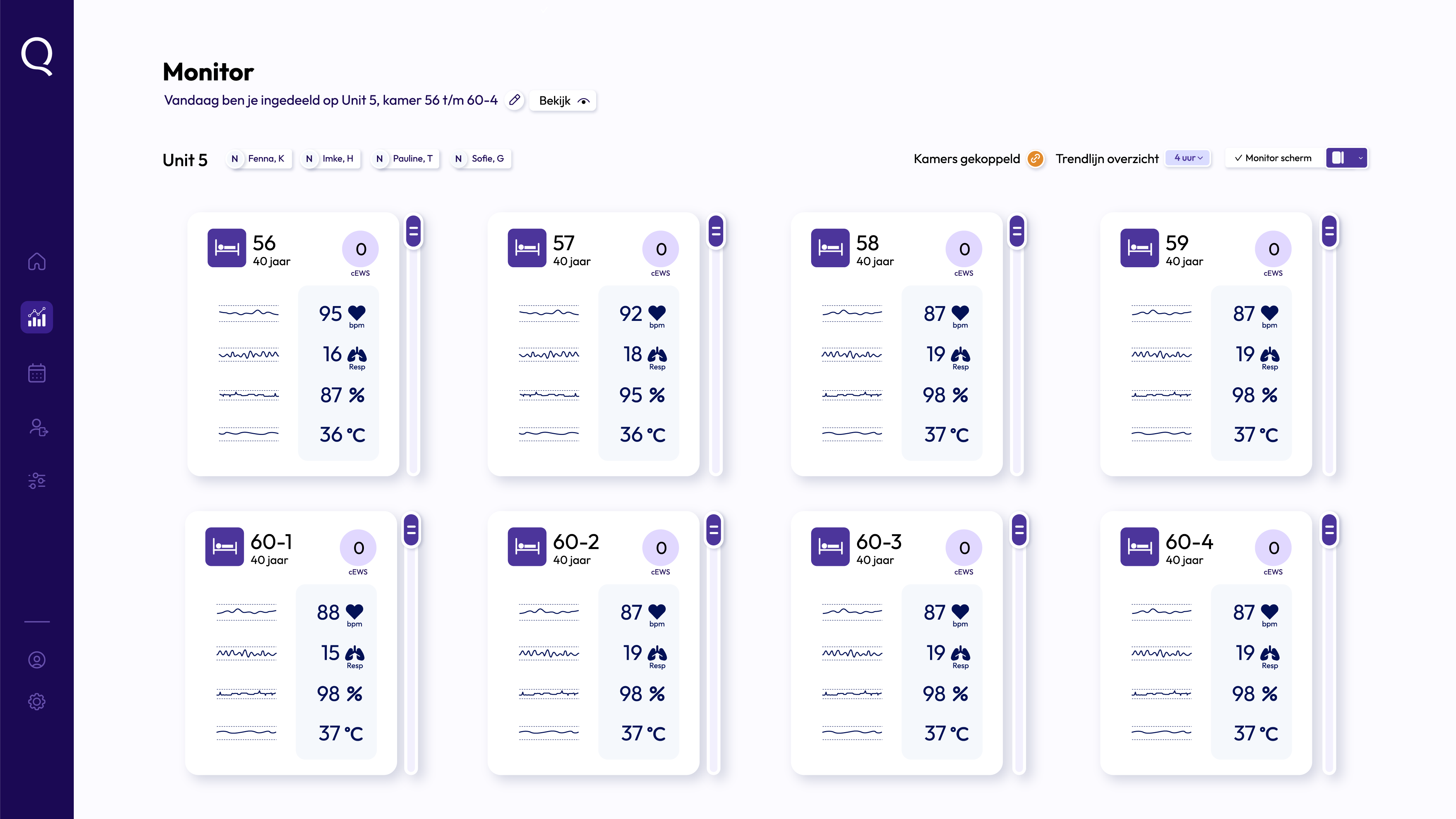Open the calendar sidebar icon

(x=37, y=373)
